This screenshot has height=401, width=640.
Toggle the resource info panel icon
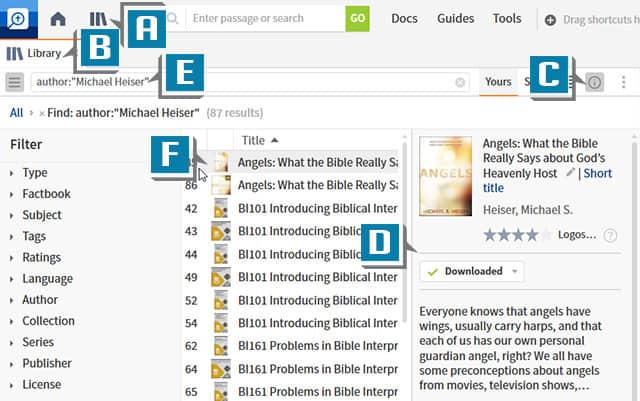(x=595, y=82)
